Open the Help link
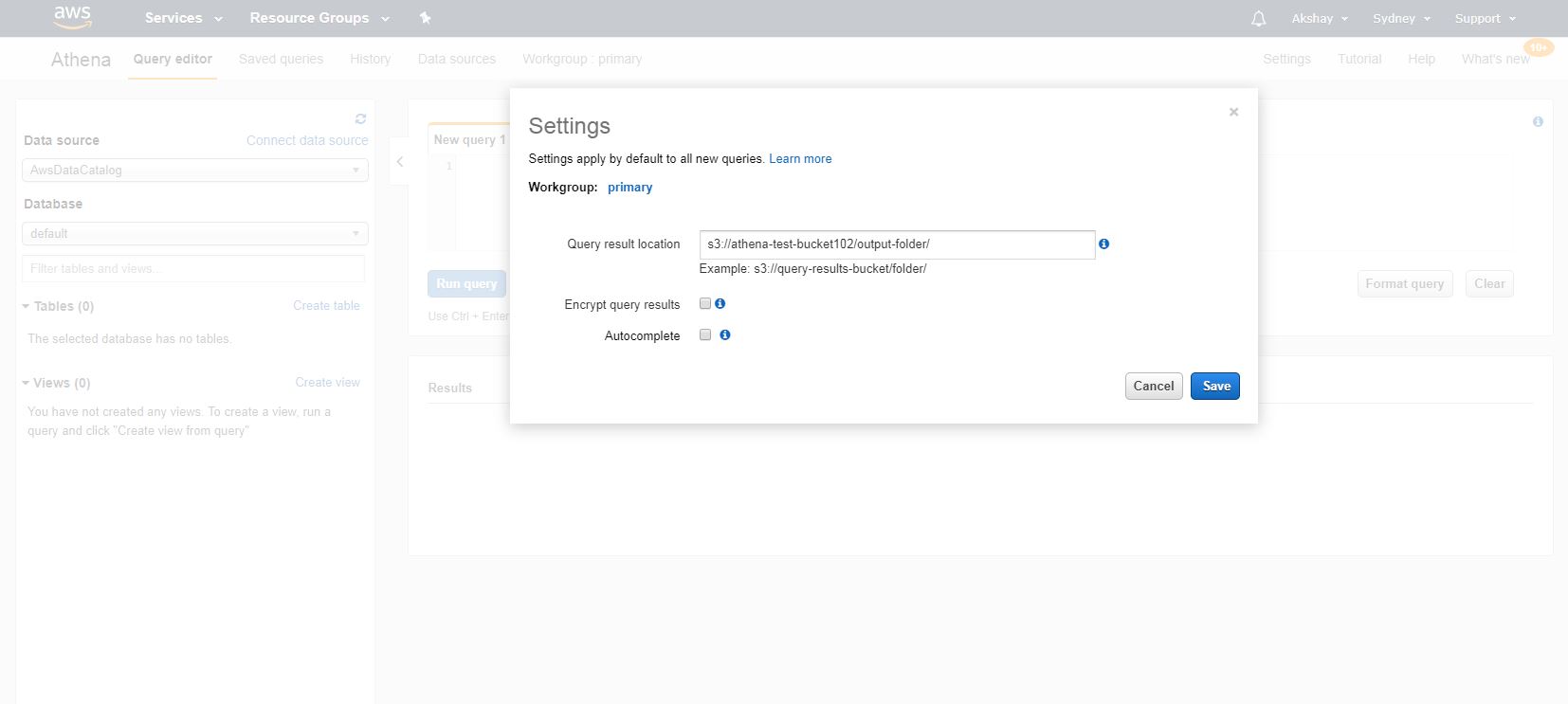This screenshot has width=1568, height=704. [x=1421, y=59]
